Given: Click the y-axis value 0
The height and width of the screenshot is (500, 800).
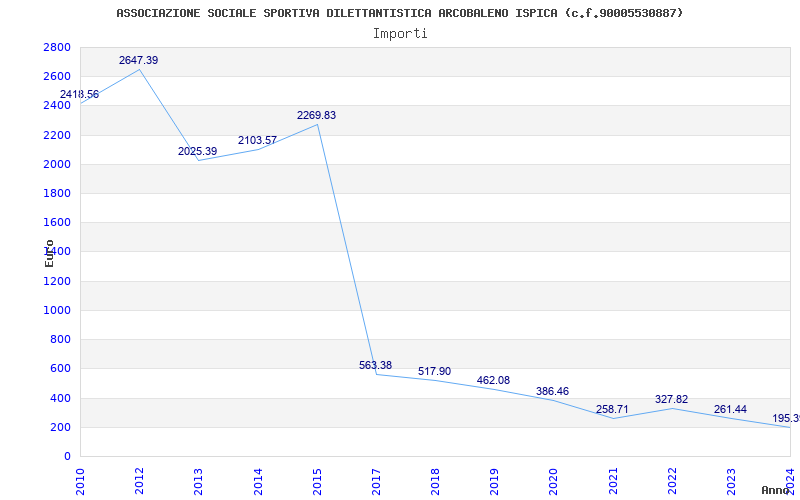Looking at the screenshot, I should coord(67,456).
